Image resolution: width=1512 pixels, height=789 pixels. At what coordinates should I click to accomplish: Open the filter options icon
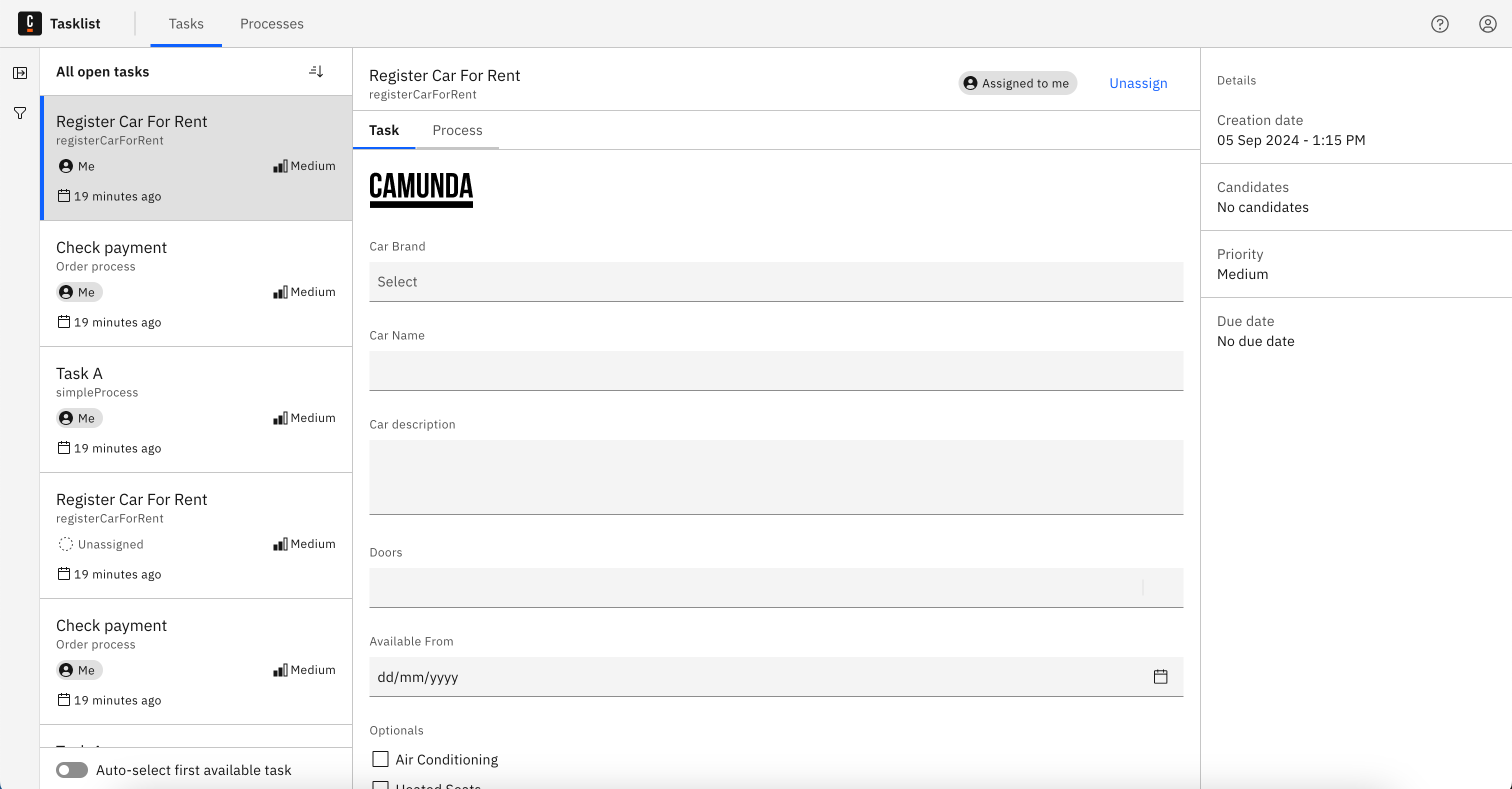19,113
